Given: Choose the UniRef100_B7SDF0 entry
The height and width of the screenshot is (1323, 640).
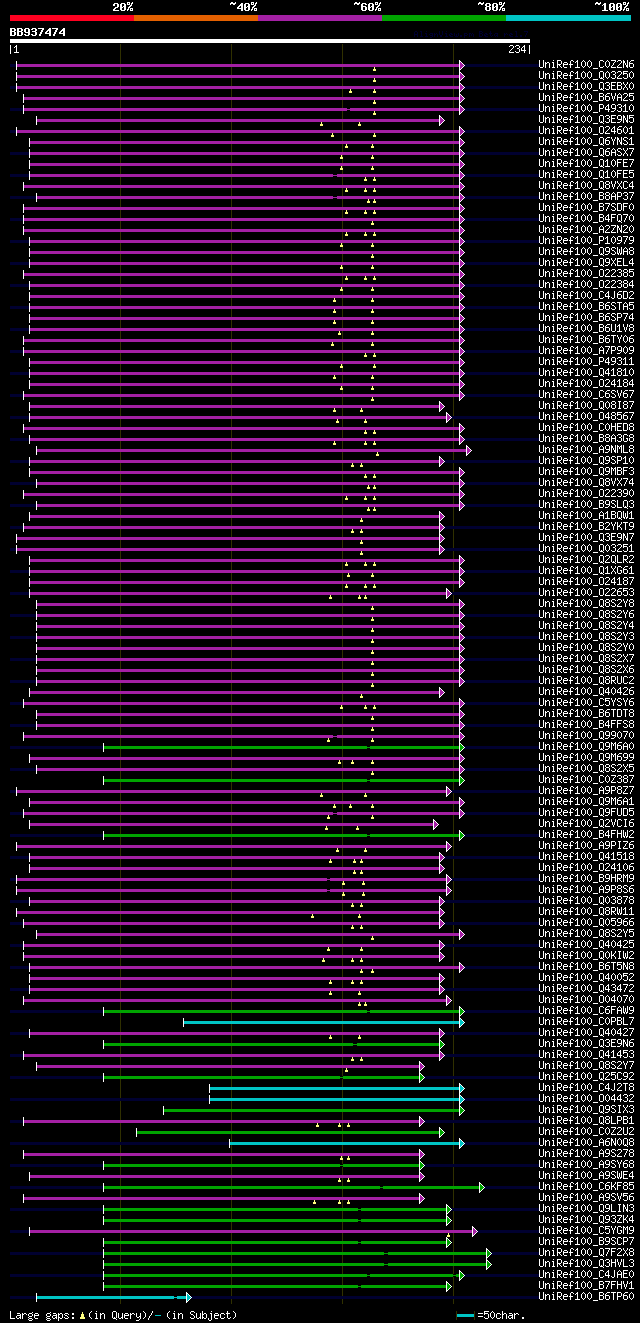Looking at the screenshot, I should (x=586, y=207).
